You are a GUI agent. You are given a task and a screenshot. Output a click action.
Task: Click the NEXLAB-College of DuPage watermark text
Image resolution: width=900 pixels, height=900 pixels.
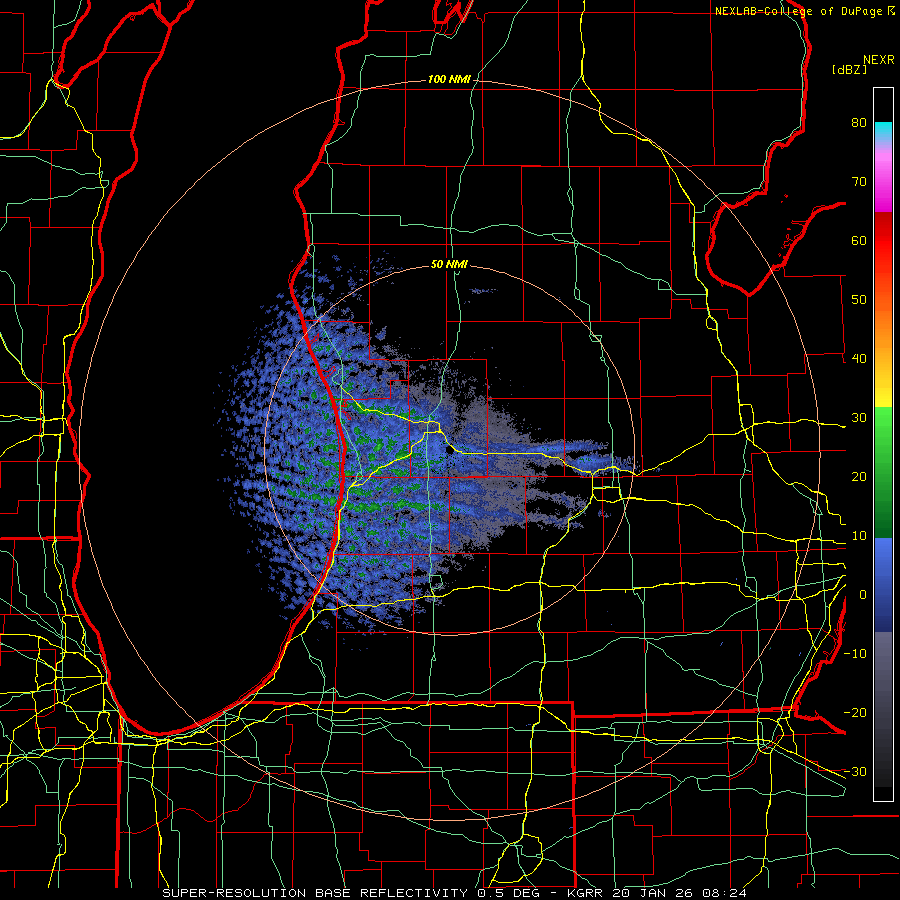[x=798, y=11]
